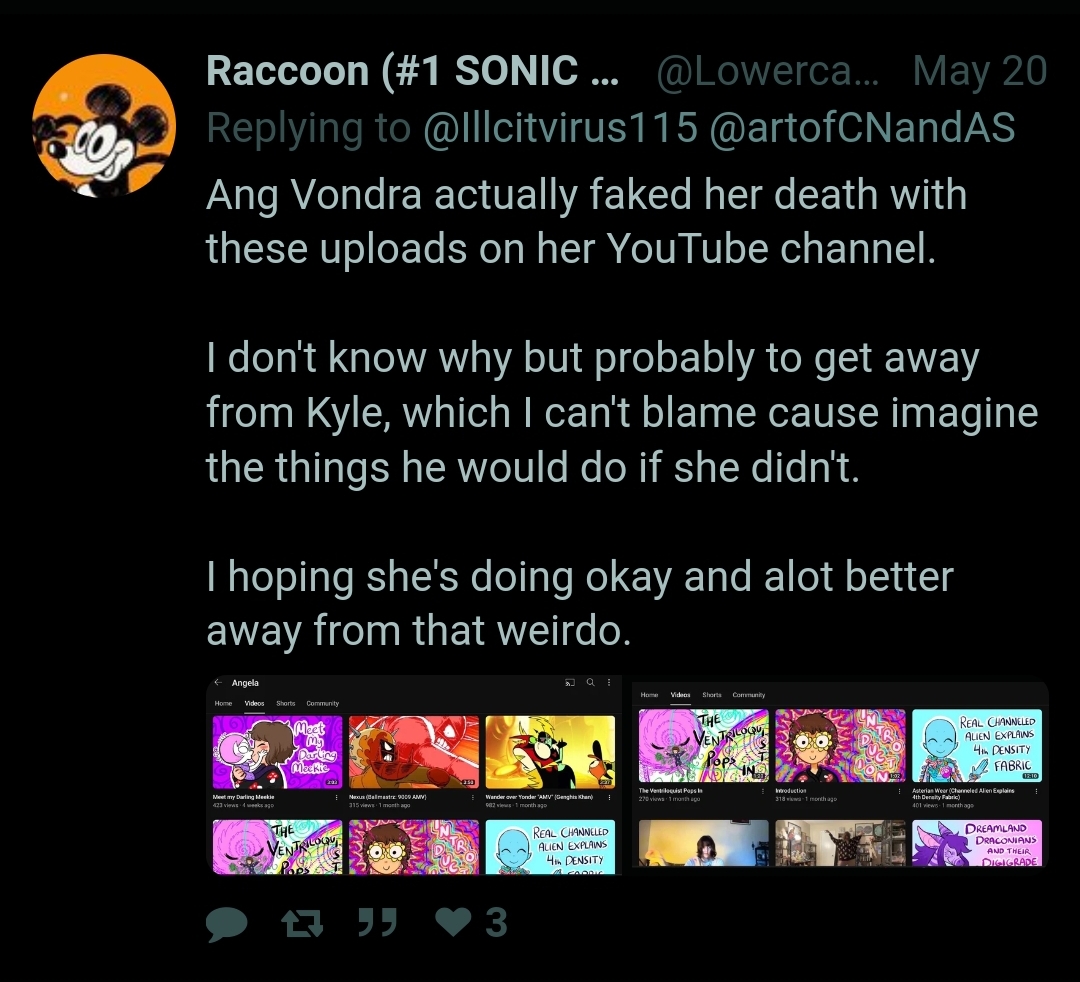The height and width of the screenshot is (982, 1080).
Task: Open Raccoon (#1 SONIC ... display name
Action: click(412, 71)
